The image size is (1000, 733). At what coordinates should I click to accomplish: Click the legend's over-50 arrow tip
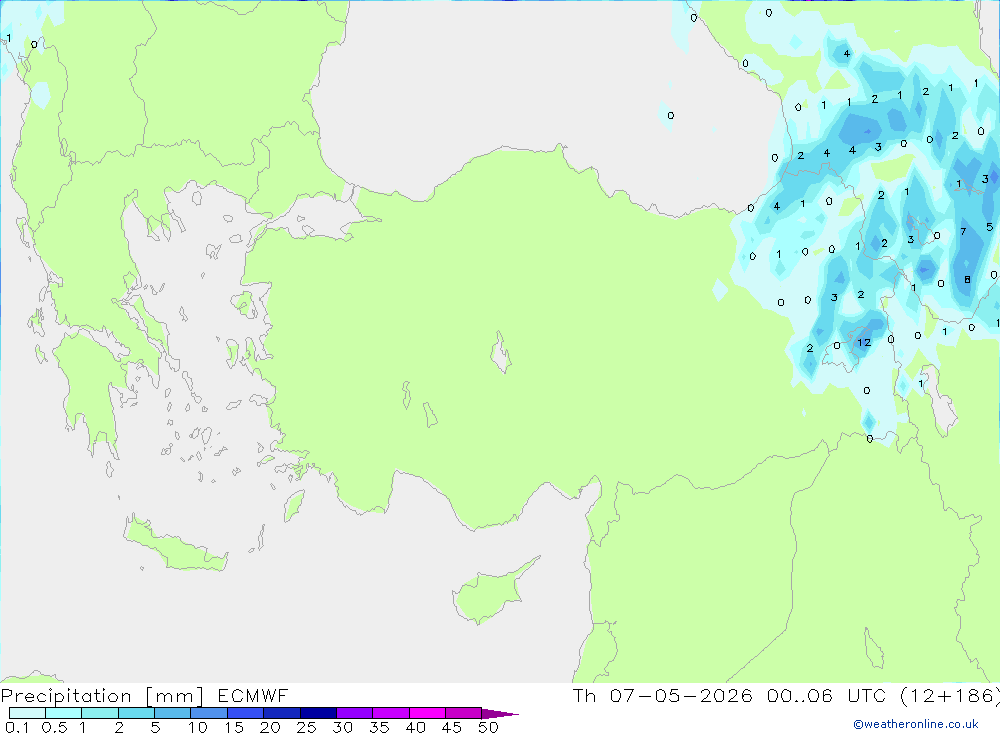point(500,713)
